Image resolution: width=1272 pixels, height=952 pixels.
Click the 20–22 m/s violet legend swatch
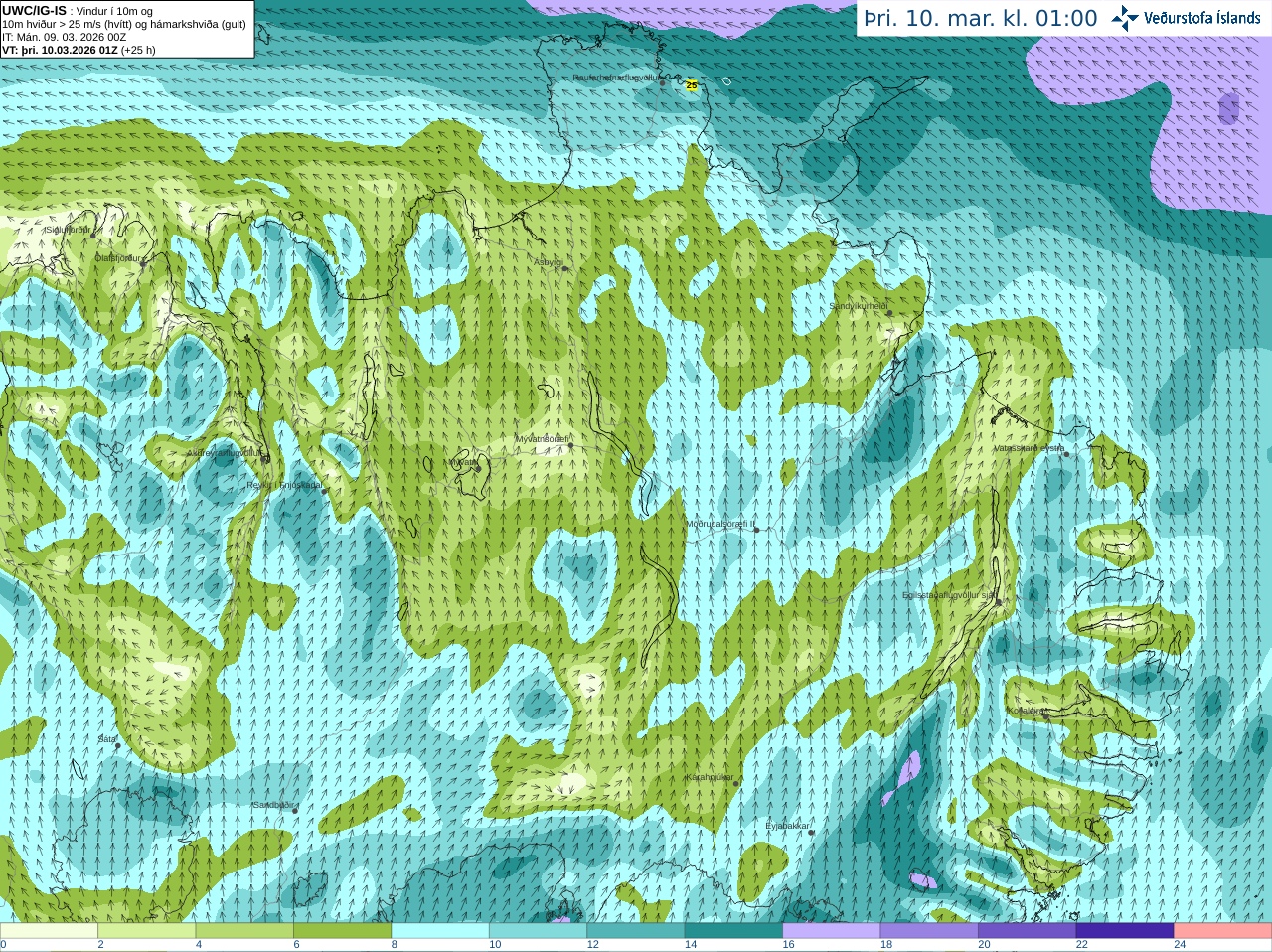click(1028, 931)
